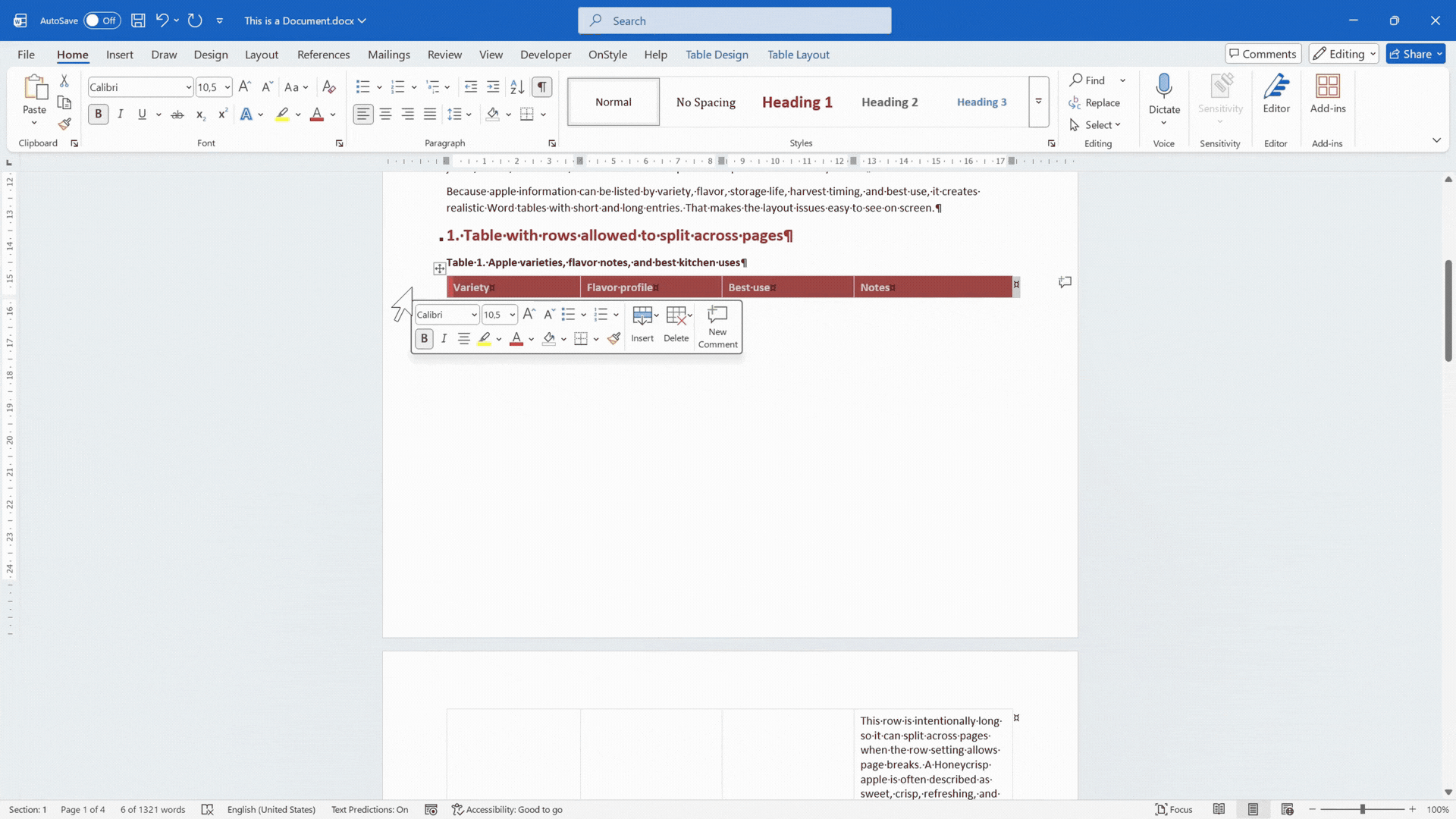The image size is (1456, 819).
Task: Toggle Bold in the ribbon Font group
Action: coord(98,115)
